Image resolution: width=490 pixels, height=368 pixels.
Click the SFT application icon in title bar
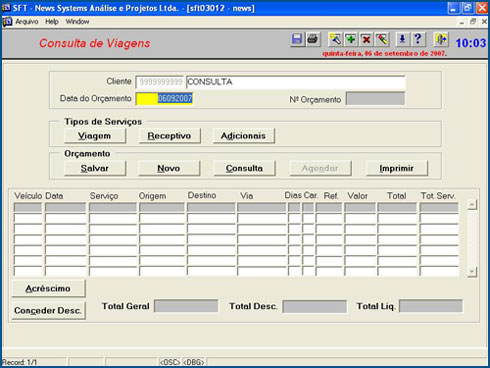pos(6,7)
